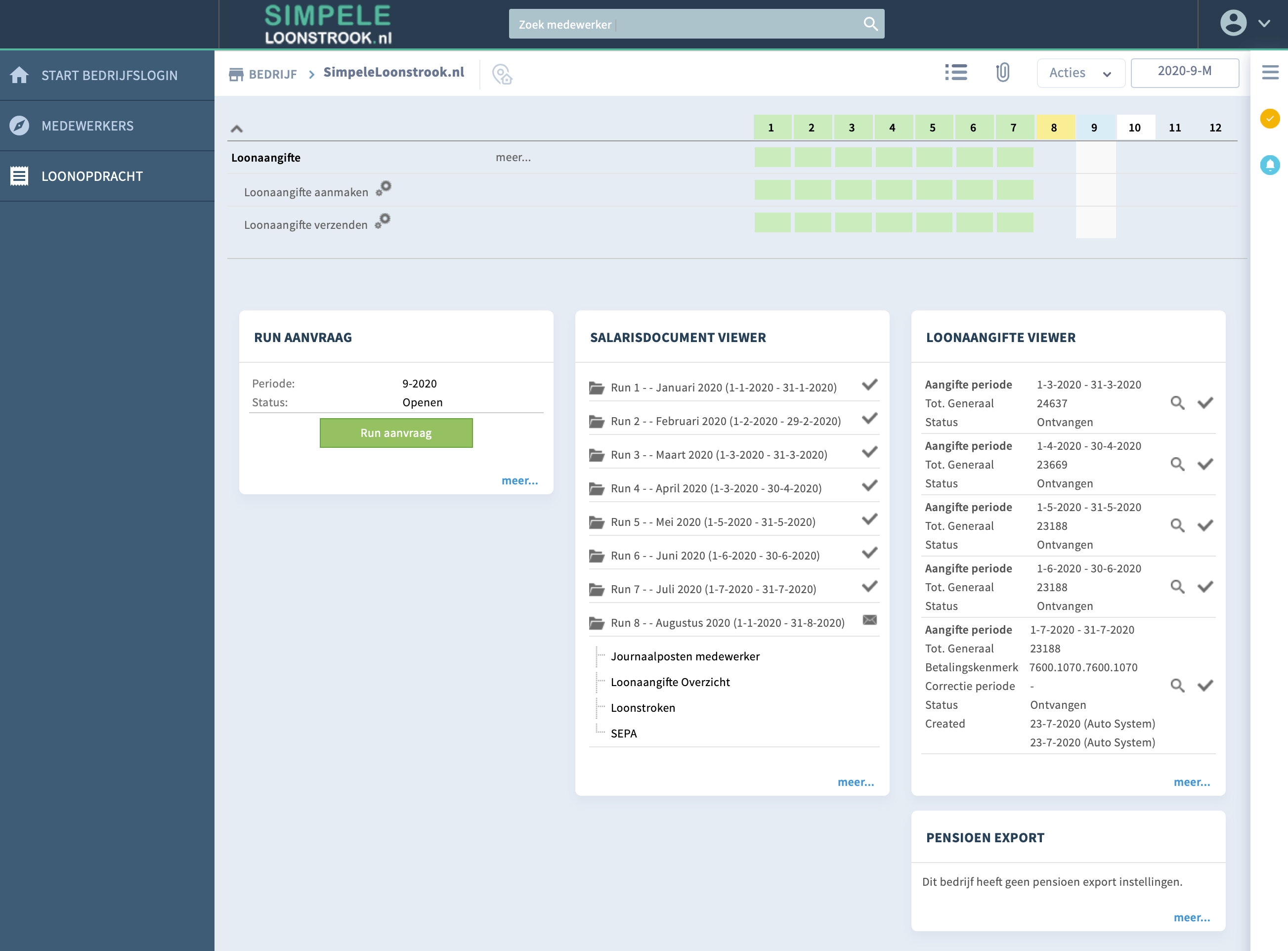Go to the Medewerkers menu item
The height and width of the screenshot is (951, 1288).
pos(87,126)
